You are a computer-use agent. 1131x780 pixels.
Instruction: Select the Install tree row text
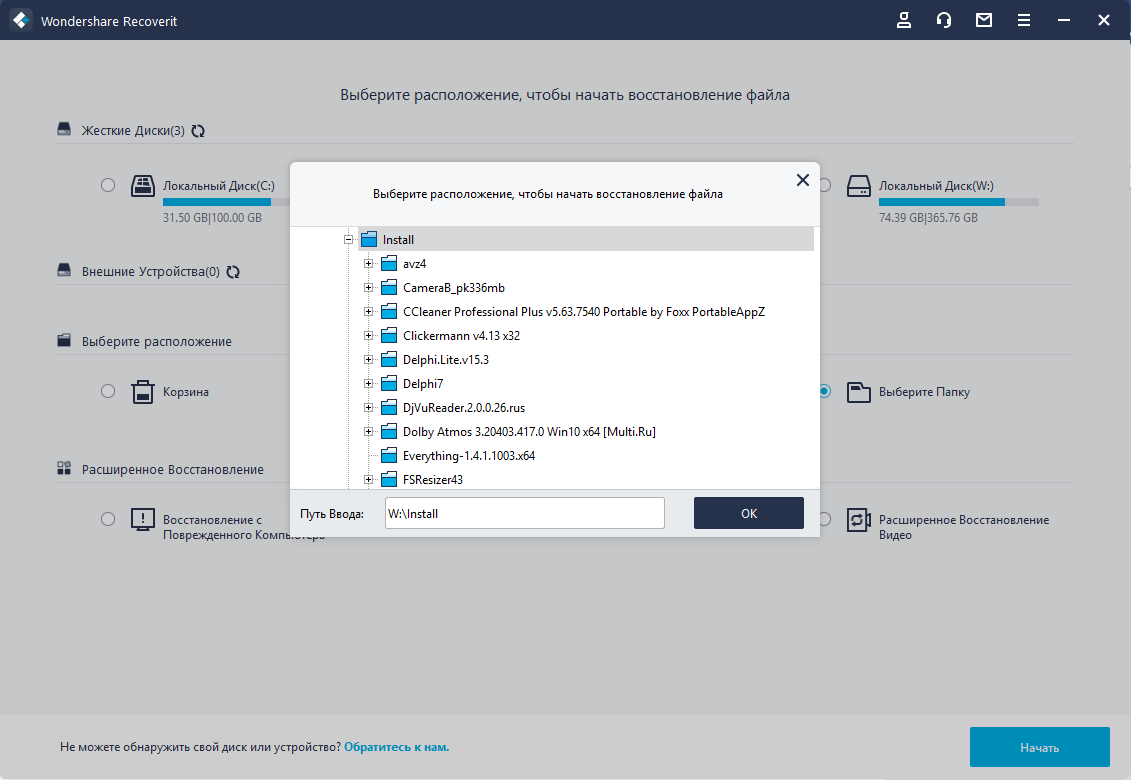click(398, 240)
